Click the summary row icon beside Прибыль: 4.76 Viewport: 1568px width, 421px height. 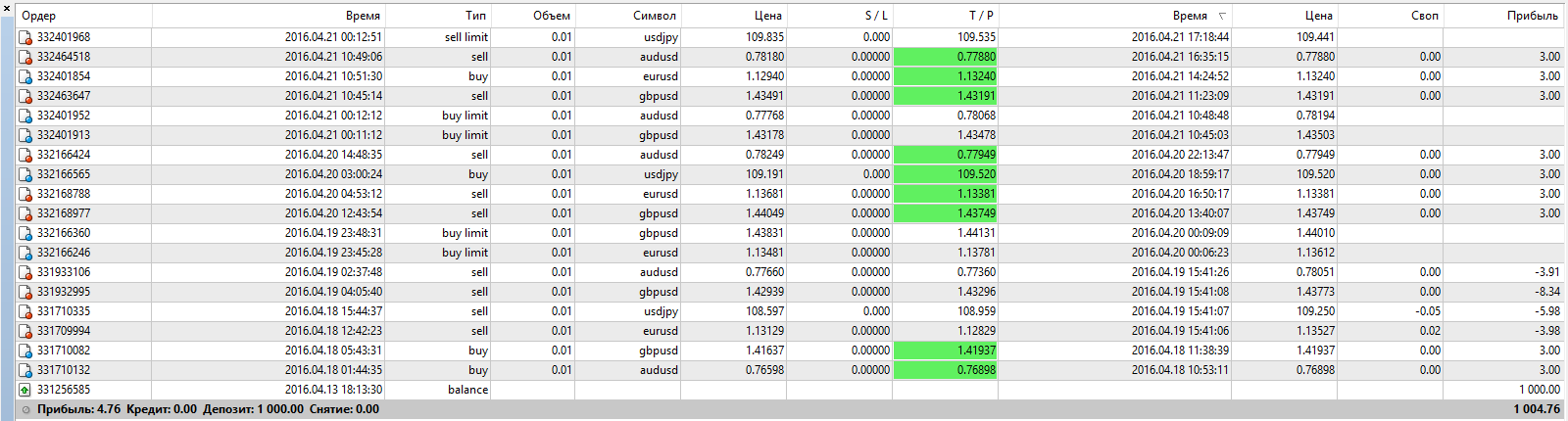tap(26, 410)
